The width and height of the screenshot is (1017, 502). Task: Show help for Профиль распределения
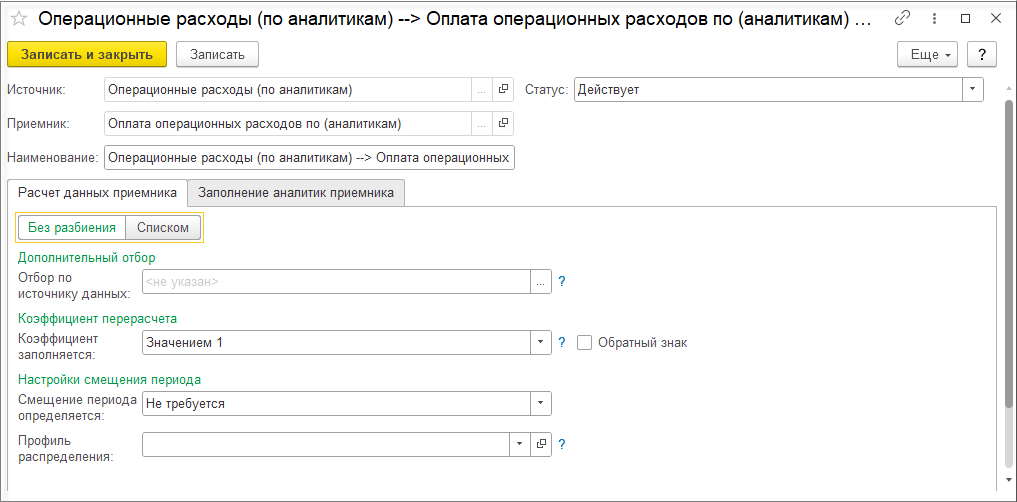click(562, 444)
